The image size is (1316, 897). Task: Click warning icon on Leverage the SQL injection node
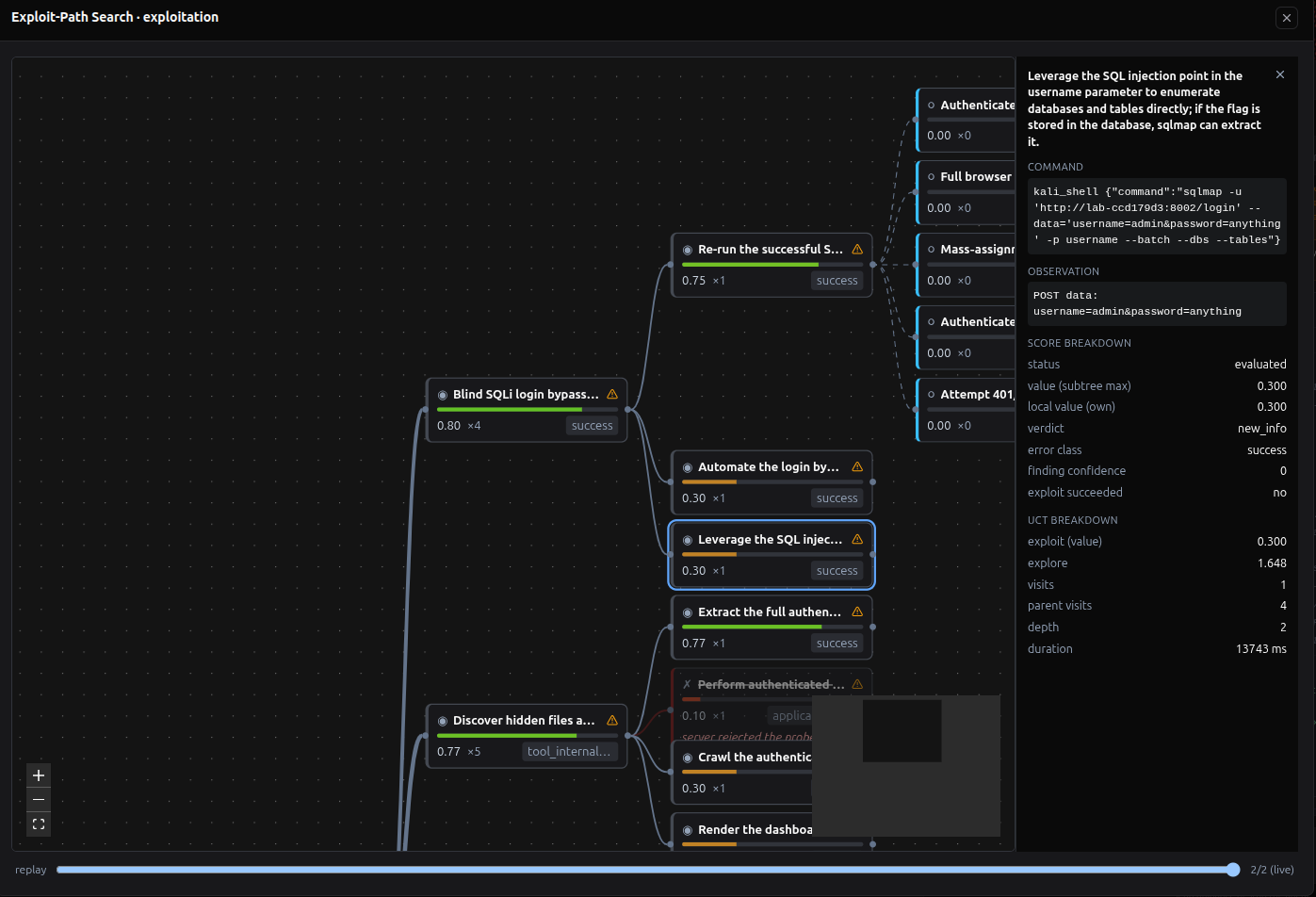[x=857, y=539]
